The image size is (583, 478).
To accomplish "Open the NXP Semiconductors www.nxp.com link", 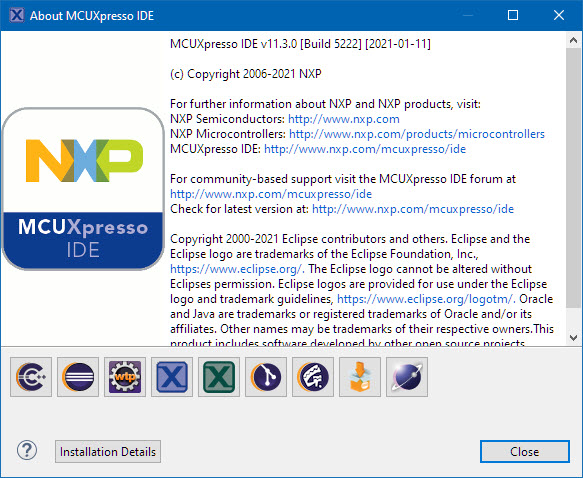I will pos(344,119).
